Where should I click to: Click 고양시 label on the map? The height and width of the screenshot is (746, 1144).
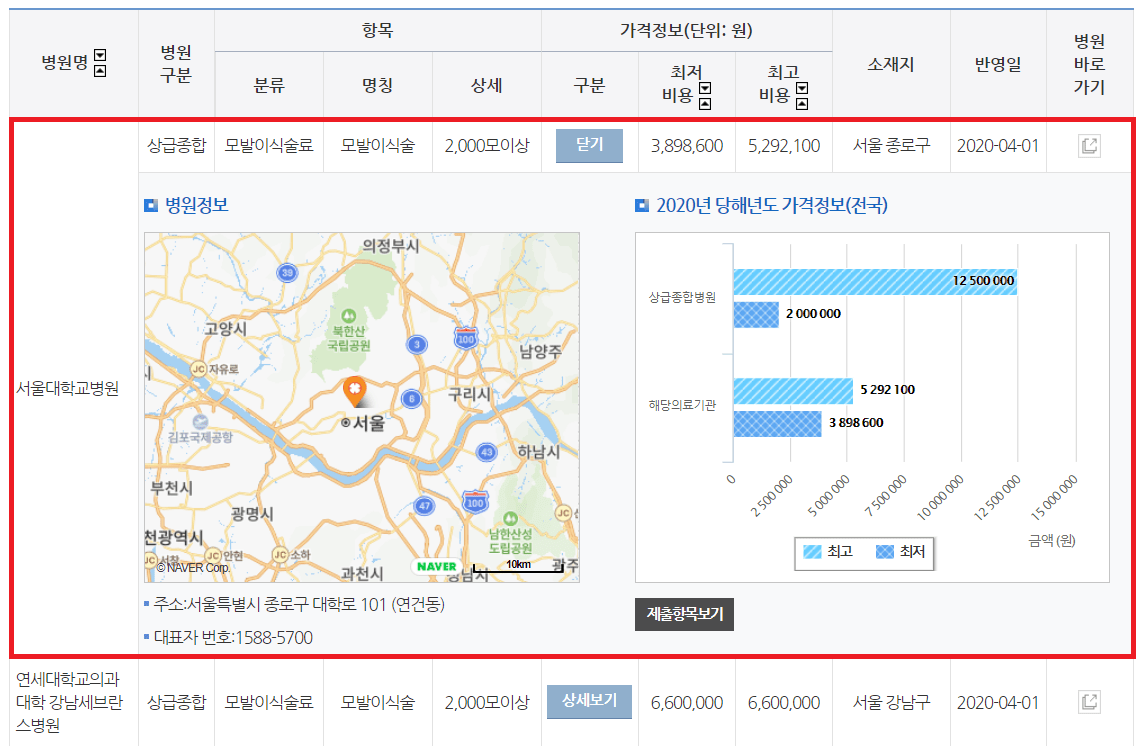[x=225, y=328]
